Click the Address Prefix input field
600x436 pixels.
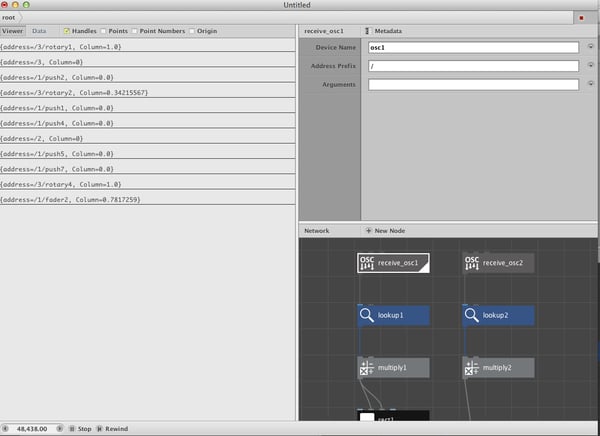tap(473, 66)
